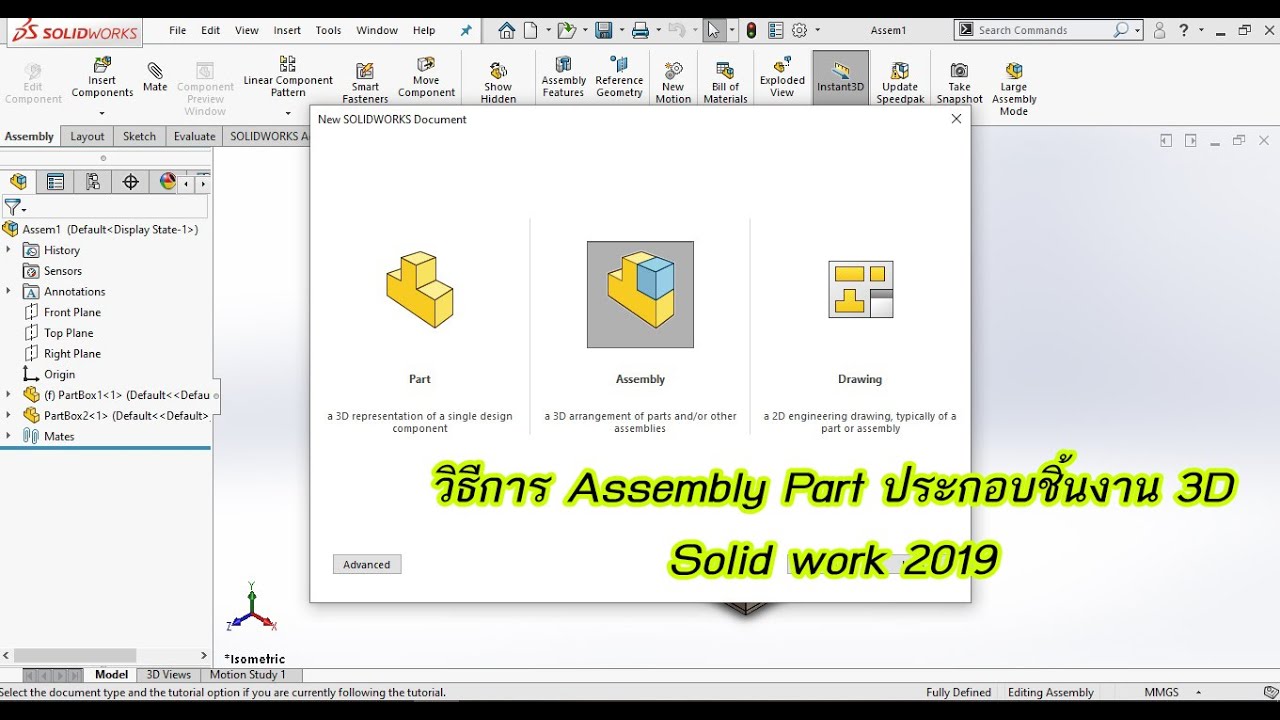Open the File menu
The image size is (1280, 720).
point(177,30)
